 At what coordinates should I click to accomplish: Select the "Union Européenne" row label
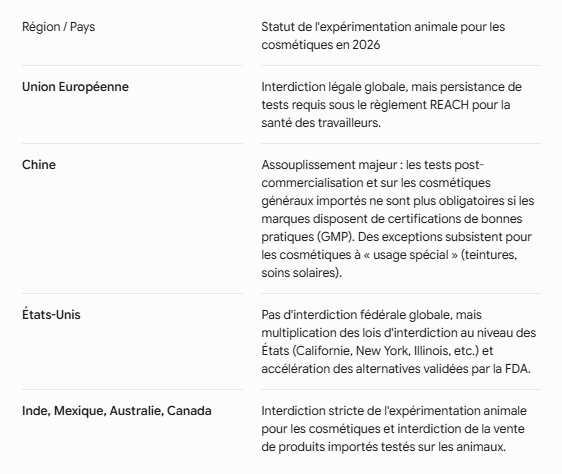click(75, 87)
